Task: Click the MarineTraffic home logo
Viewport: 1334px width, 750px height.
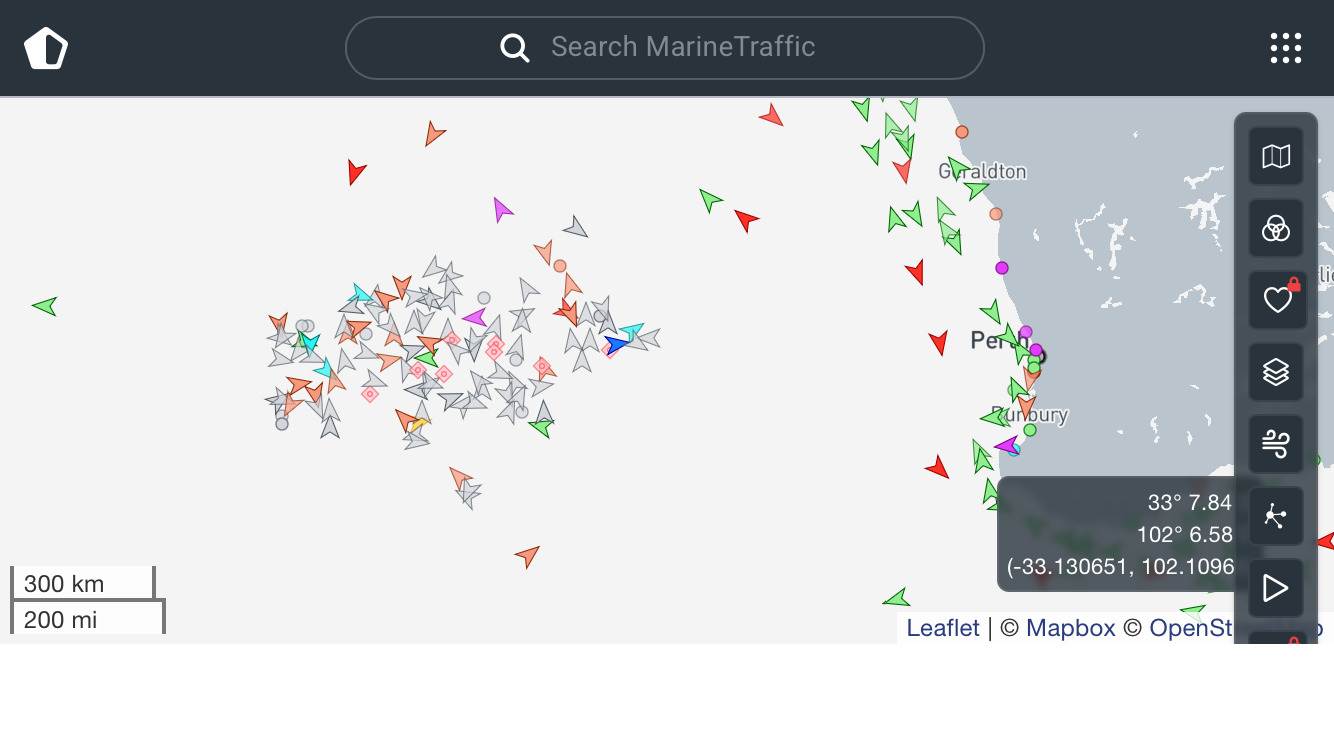Action: (46, 48)
